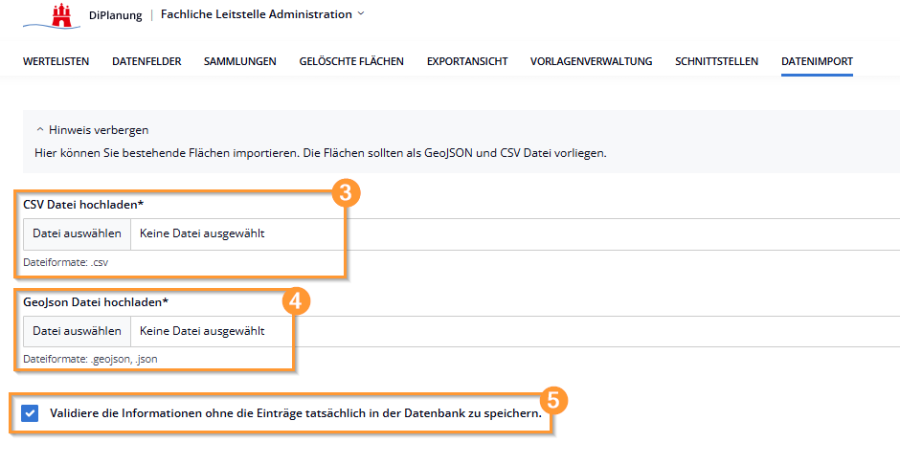This screenshot has width=900, height=465.
Task: Click the chevron beside Hinweis verbergen
Action: 39,130
